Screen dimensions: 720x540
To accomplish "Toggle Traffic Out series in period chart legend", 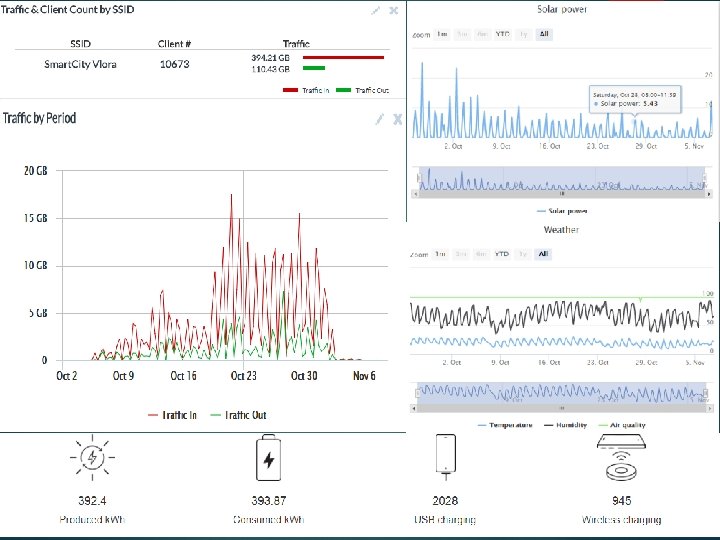I will pyautogui.click(x=238, y=415).
